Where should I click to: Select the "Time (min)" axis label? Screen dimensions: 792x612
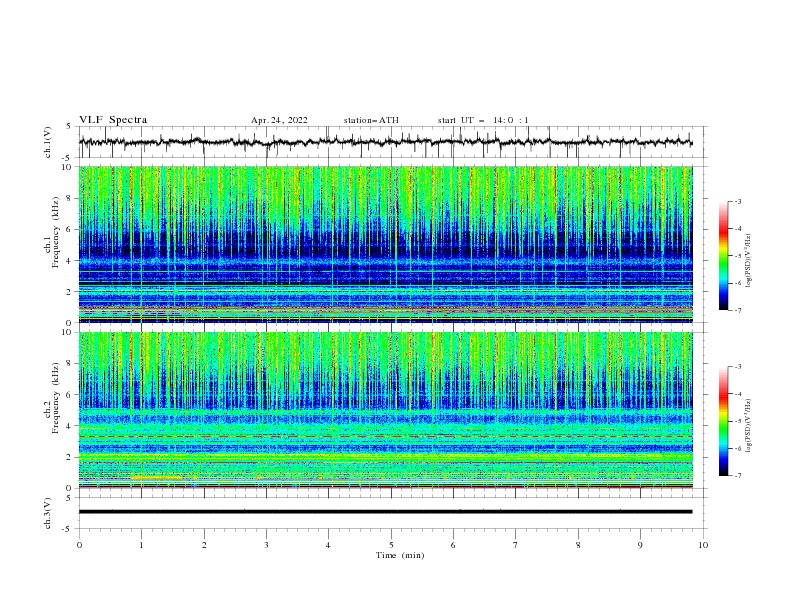[400, 555]
